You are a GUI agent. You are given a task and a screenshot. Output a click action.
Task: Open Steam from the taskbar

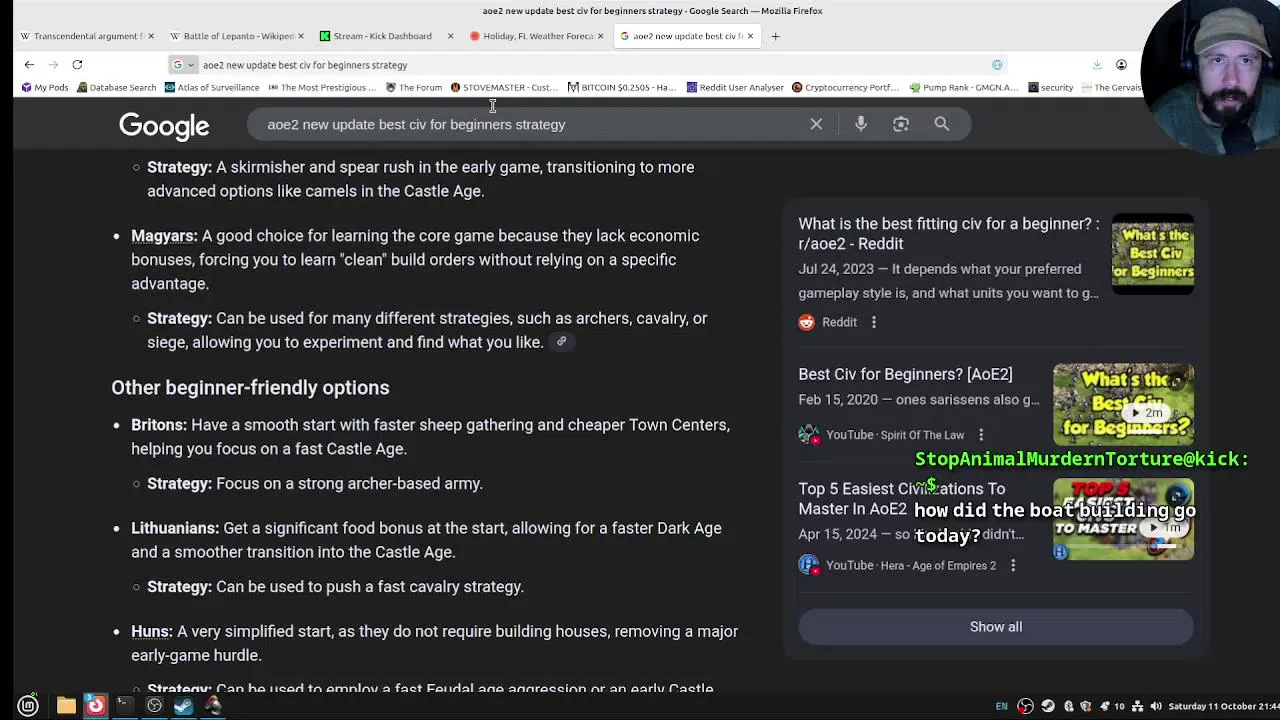183,706
